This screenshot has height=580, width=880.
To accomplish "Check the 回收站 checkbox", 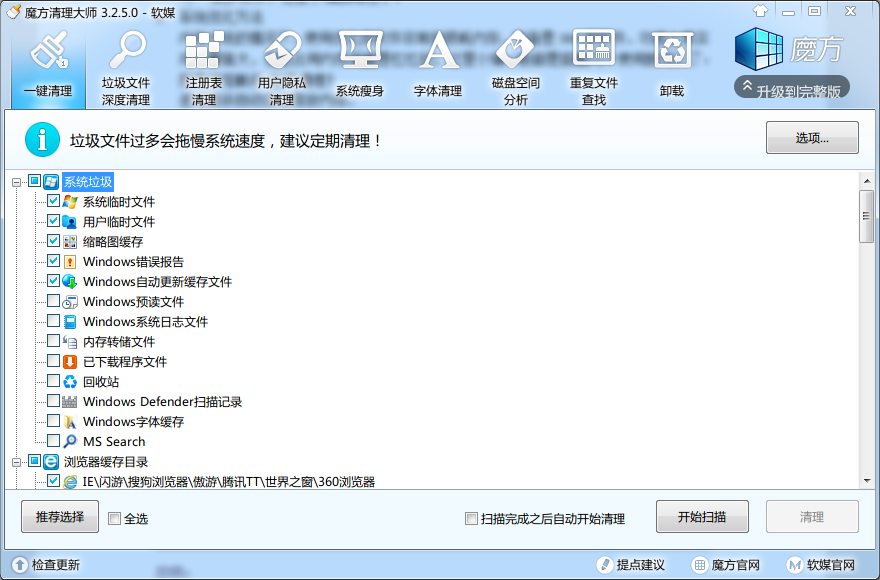I will (x=53, y=381).
